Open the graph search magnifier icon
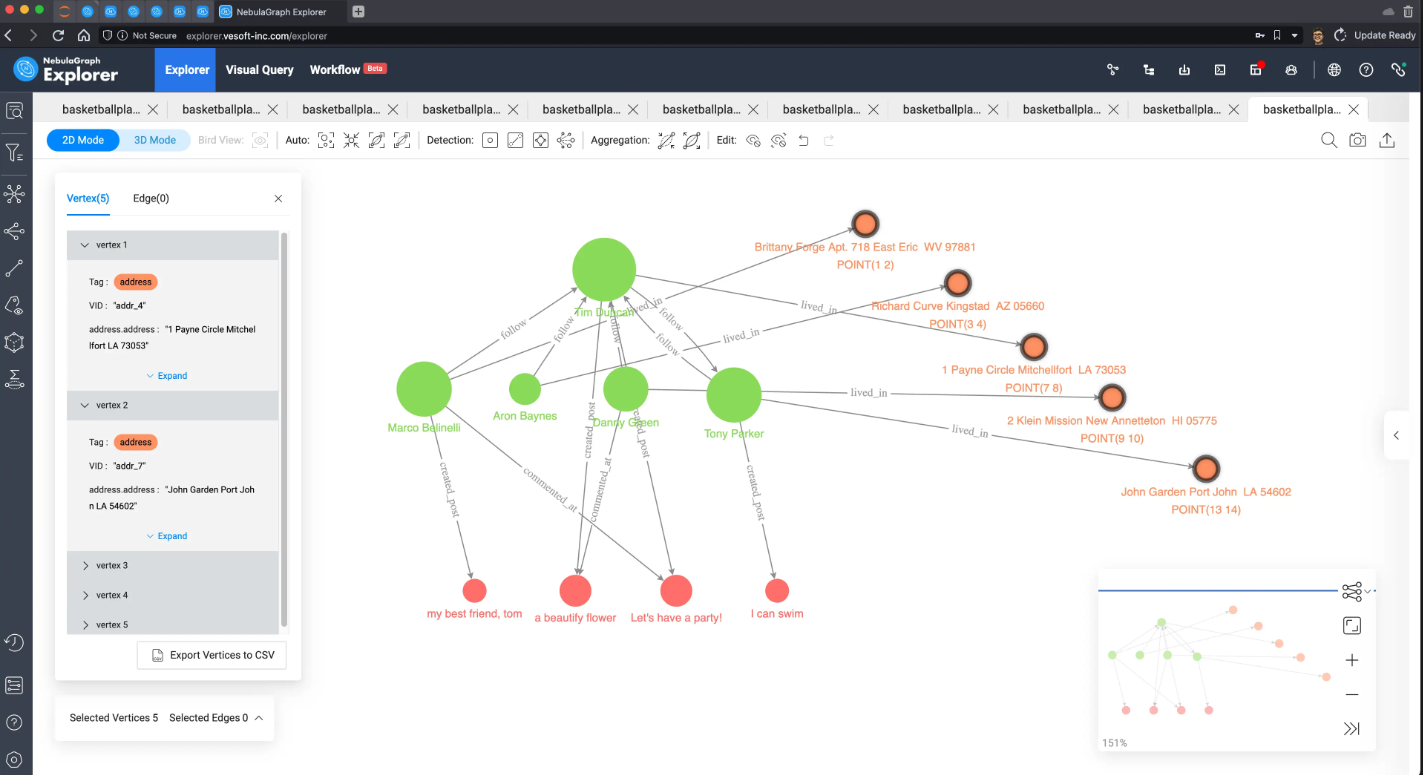 (1329, 140)
